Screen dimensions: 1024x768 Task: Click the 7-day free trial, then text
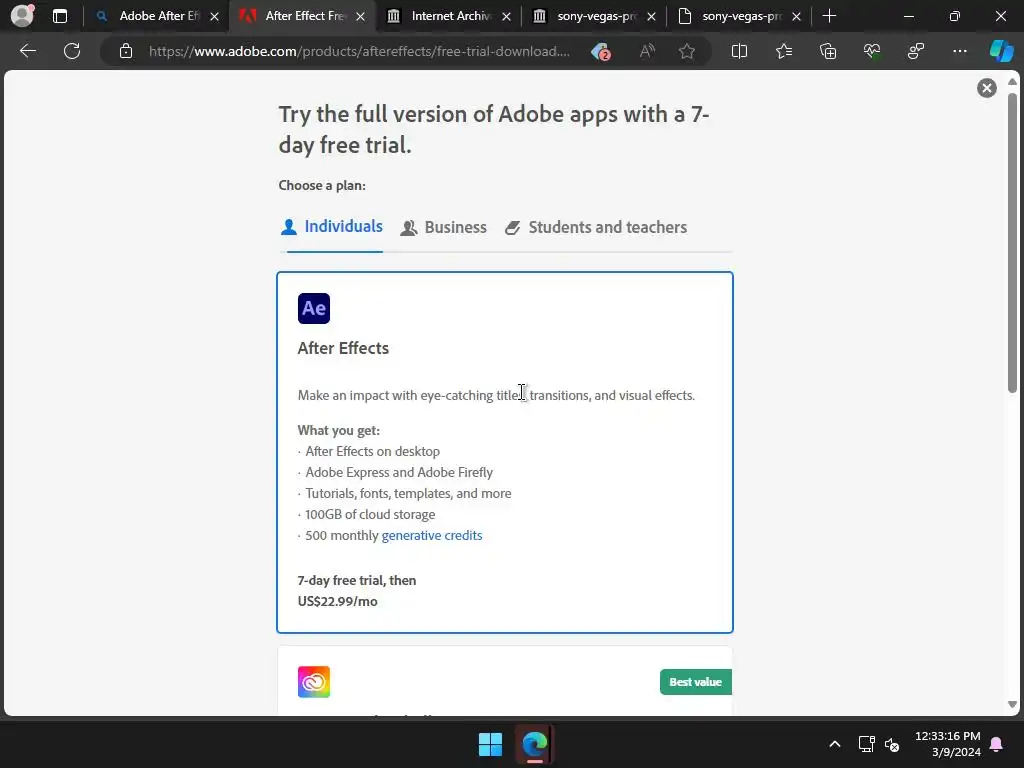(x=357, y=581)
